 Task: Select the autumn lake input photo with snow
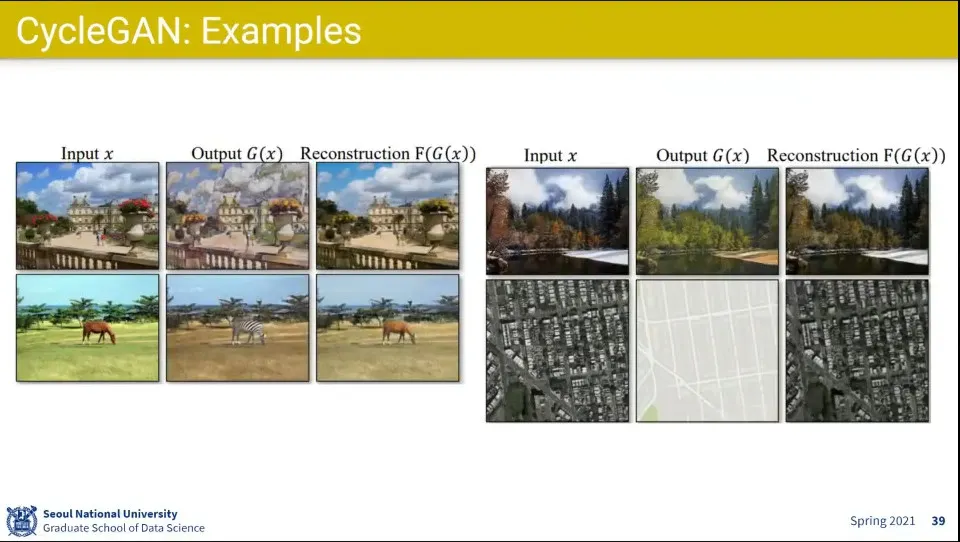[557, 221]
